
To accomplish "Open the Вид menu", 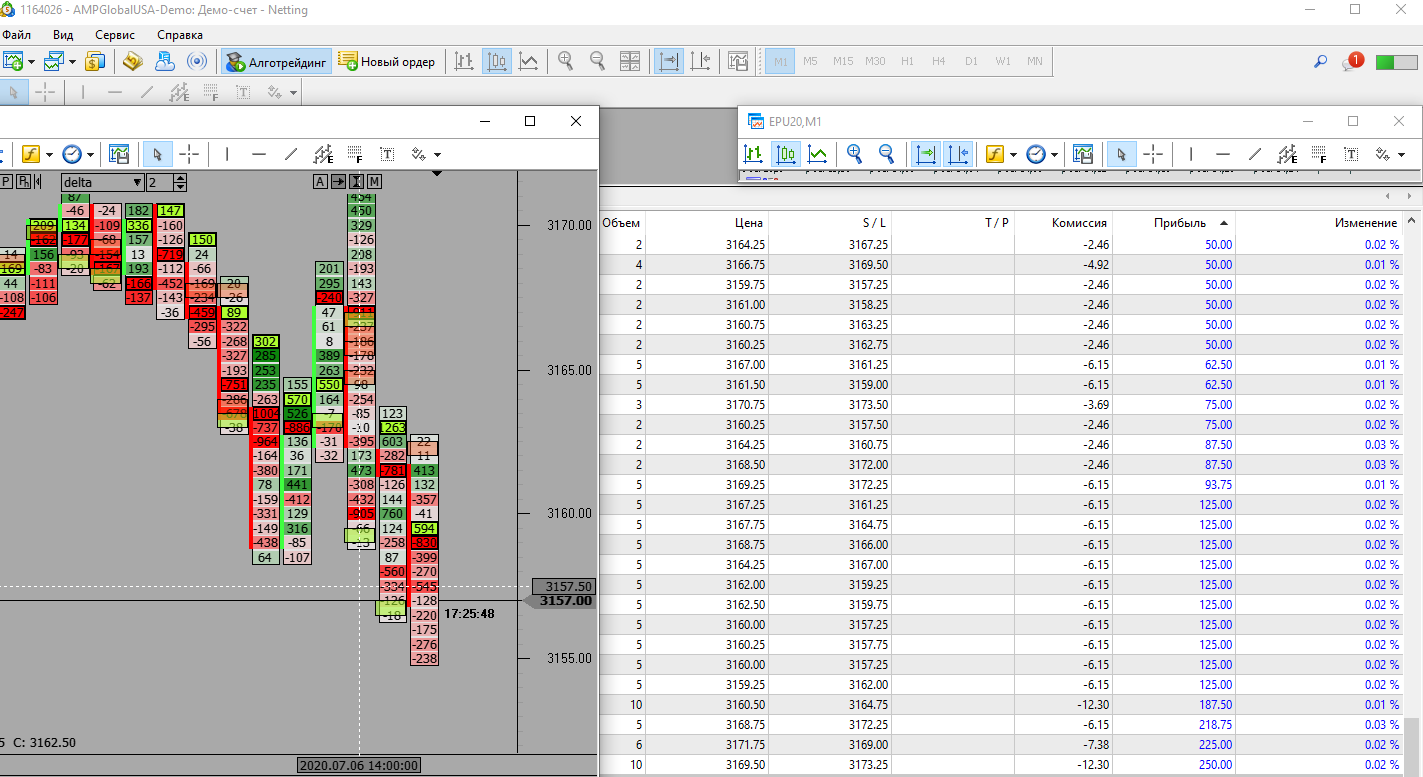I will coord(63,34).
